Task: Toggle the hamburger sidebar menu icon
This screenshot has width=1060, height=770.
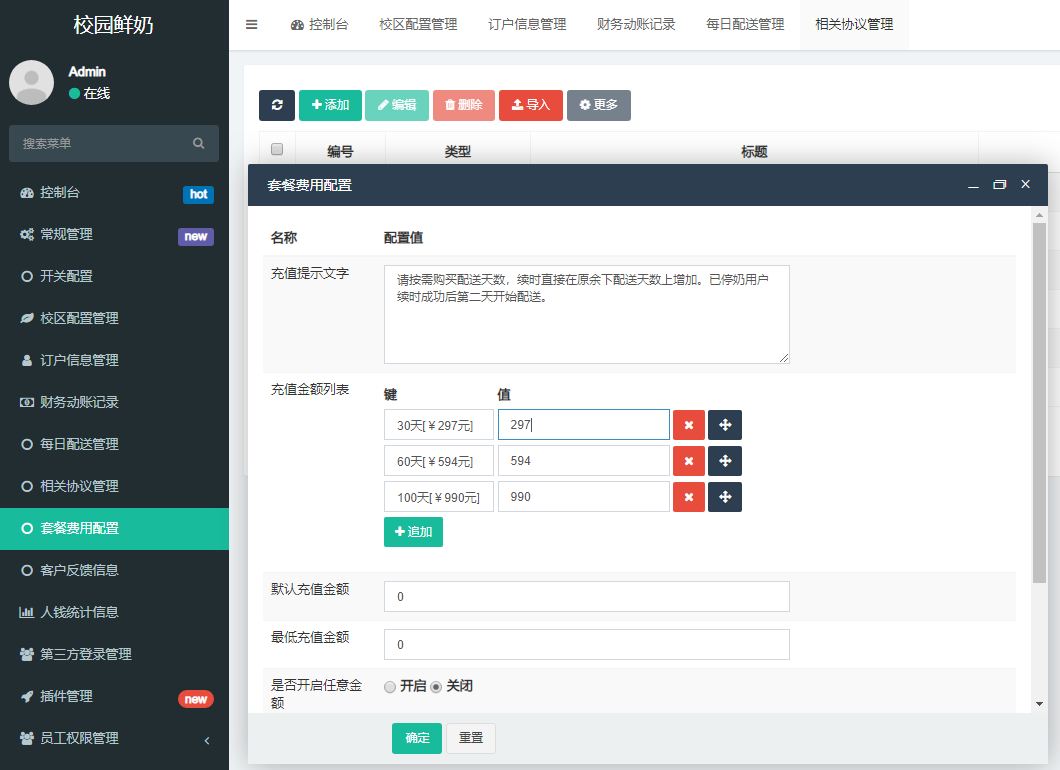Action: tap(252, 25)
